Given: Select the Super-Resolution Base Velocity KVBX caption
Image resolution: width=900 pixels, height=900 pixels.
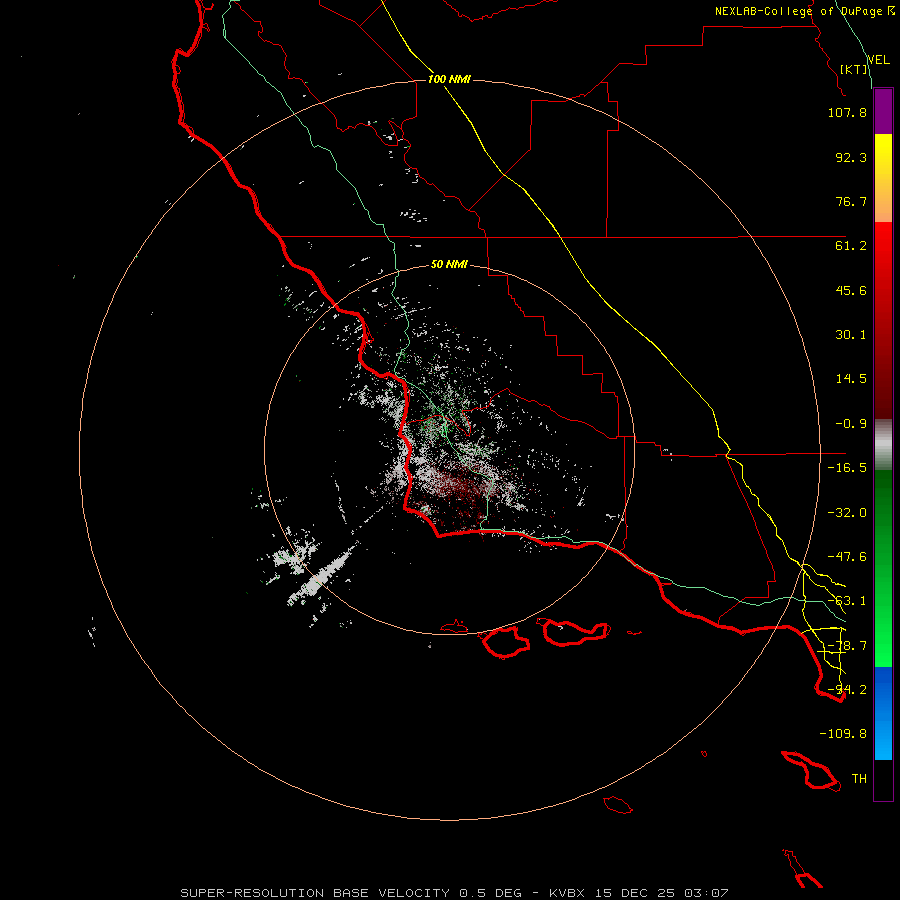Looking at the screenshot, I should (x=454, y=893).
